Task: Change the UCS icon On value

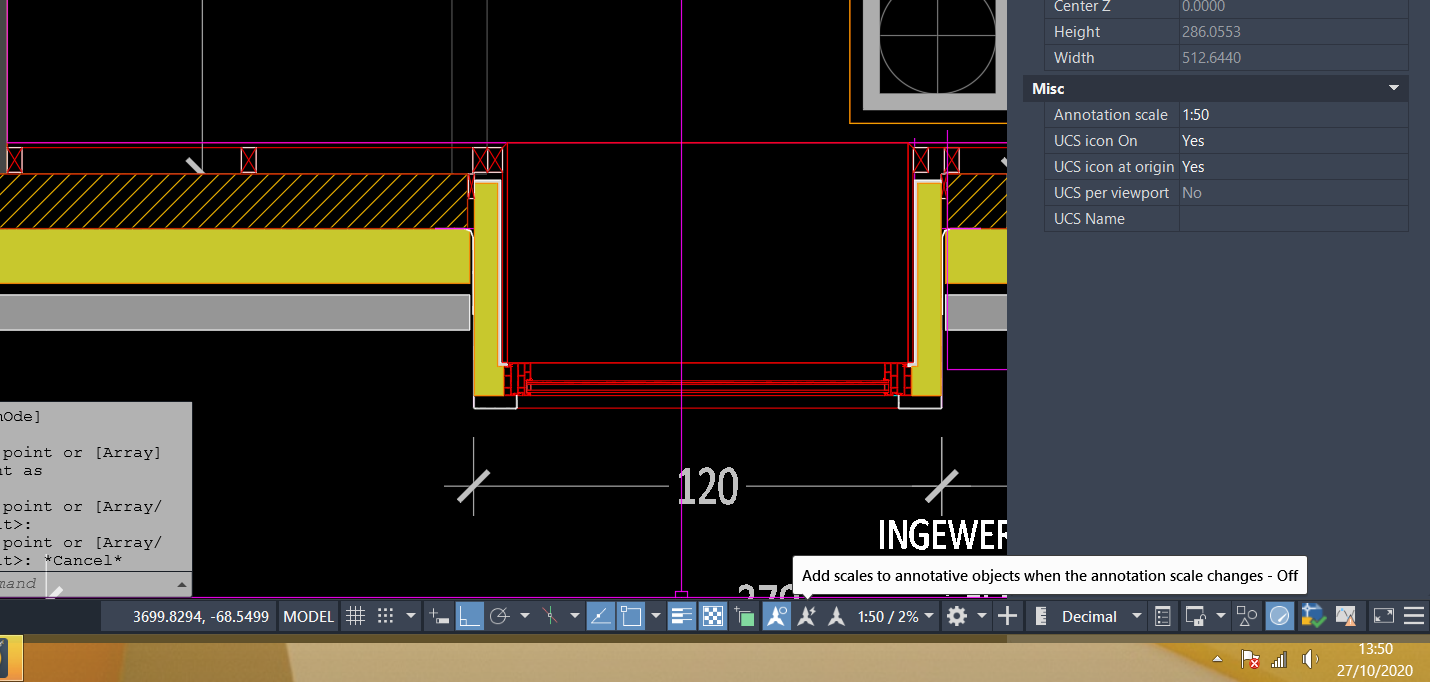Action: click(1293, 140)
